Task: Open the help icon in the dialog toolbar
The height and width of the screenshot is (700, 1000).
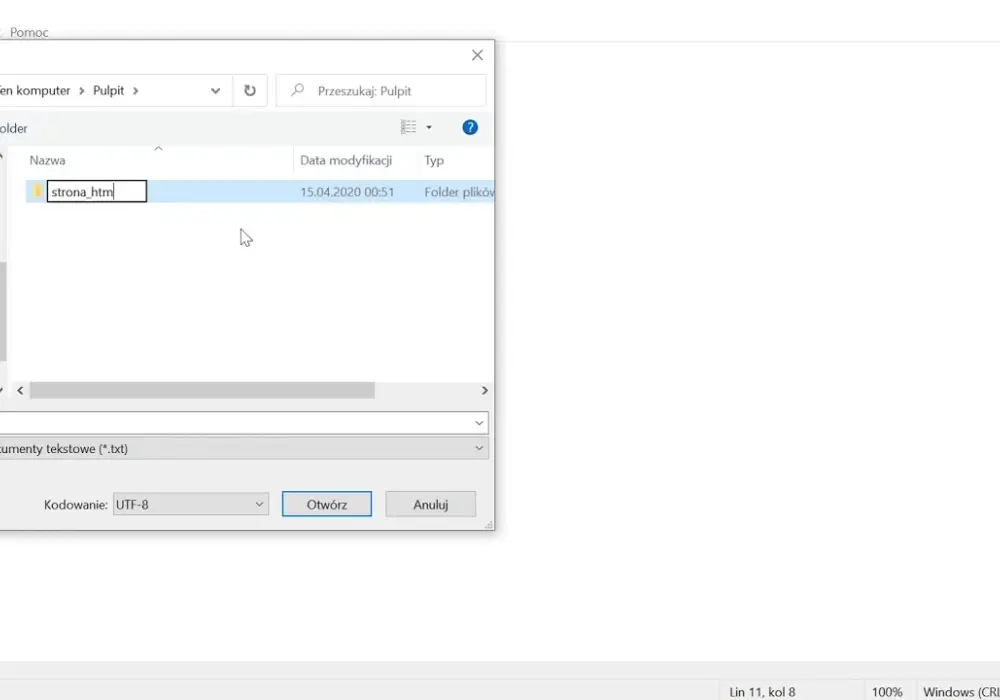Action: point(470,128)
